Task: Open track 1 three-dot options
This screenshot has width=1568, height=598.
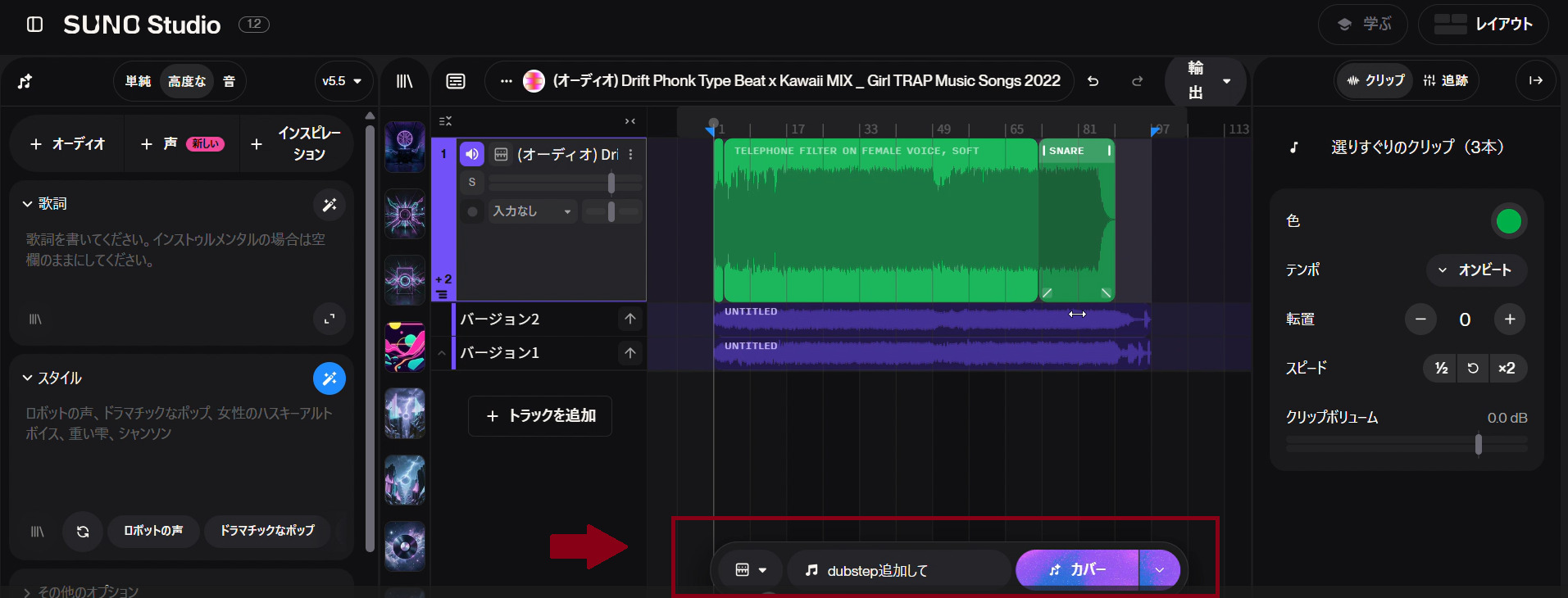Action: pos(630,154)
